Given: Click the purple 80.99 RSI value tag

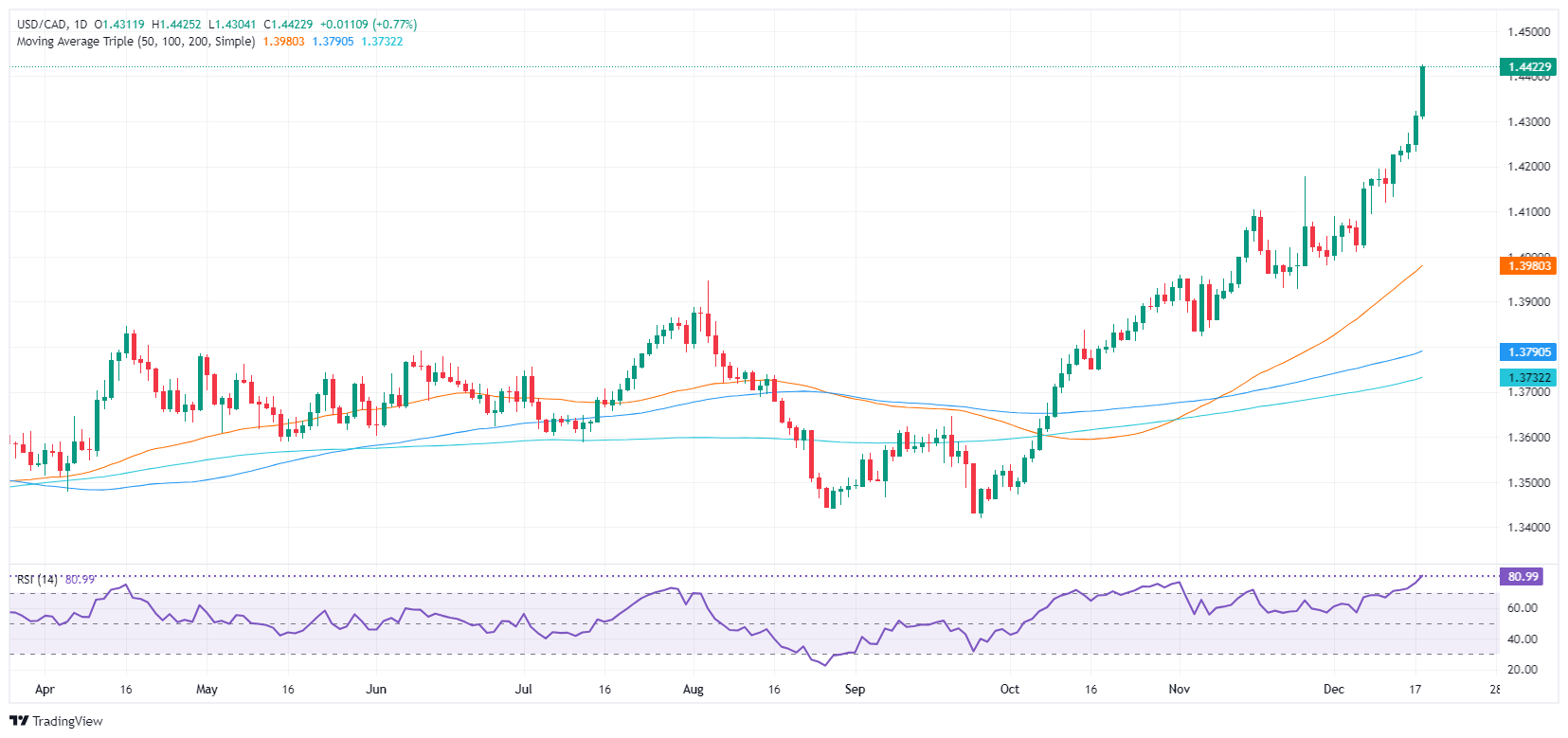Looking at the screenshot, I should (1523, 576).
